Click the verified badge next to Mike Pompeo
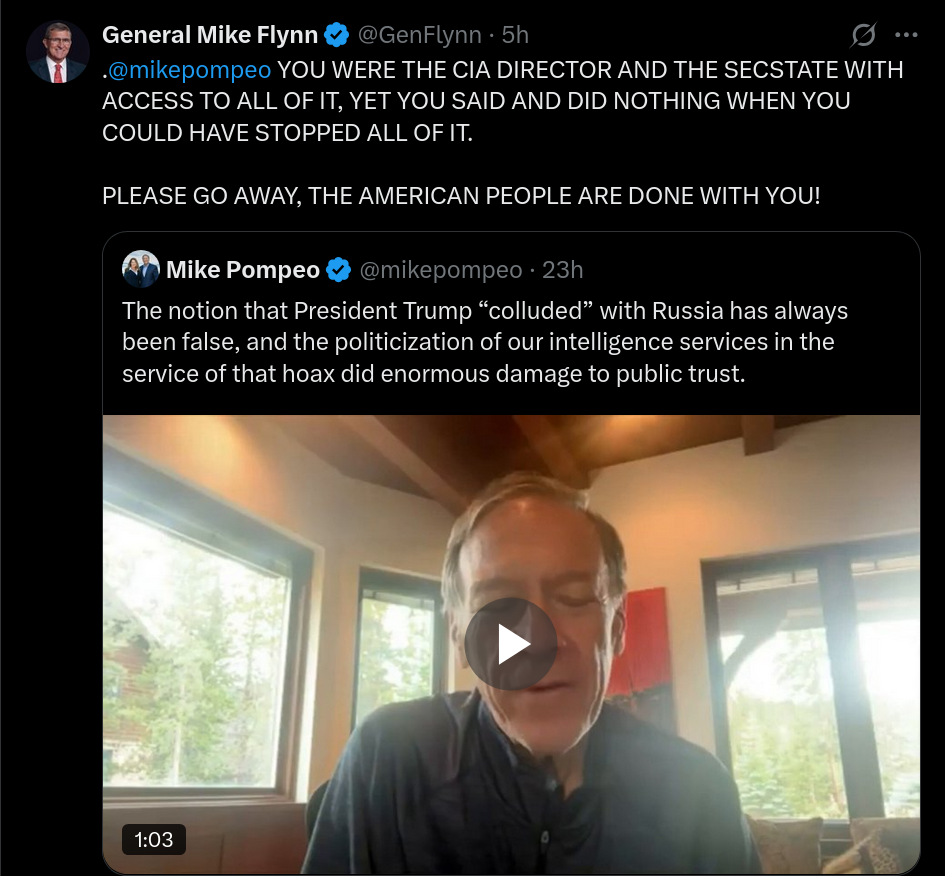This screenshot has height=876, width=945. 339,270
